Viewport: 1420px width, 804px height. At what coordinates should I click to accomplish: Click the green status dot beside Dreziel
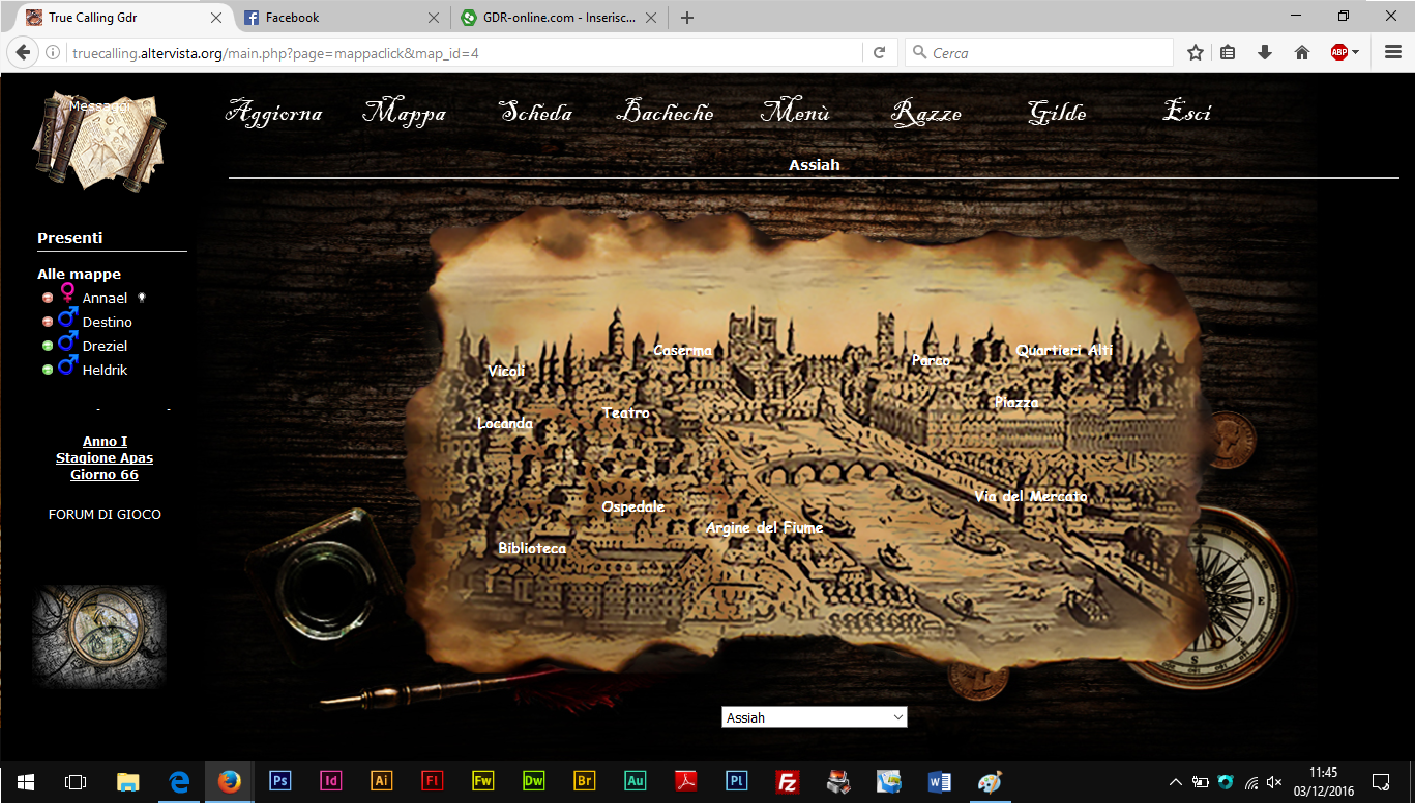tap(47, 346)
